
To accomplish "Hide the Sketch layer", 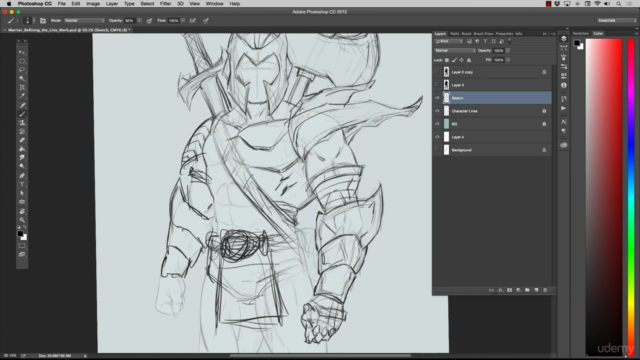I will 437,98.
